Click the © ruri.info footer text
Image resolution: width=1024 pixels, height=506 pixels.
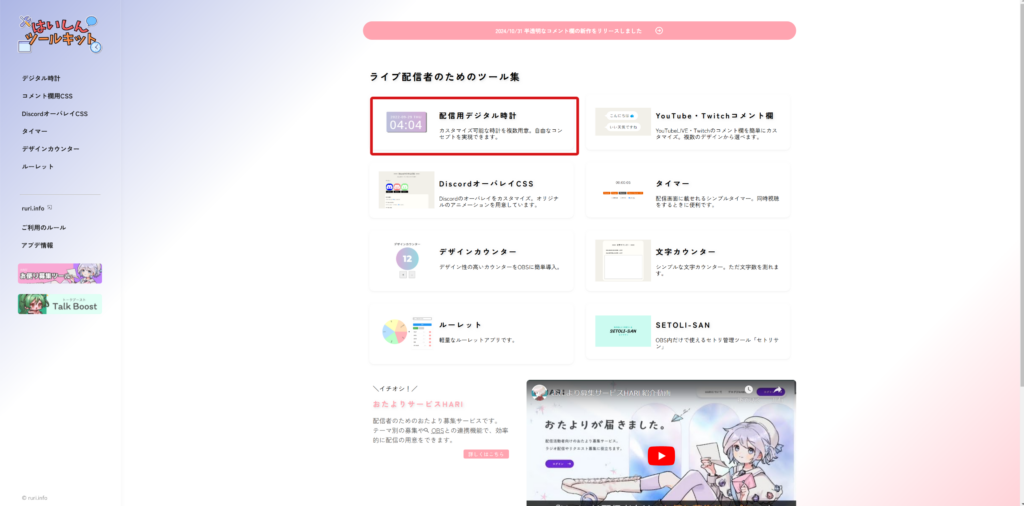point(35,498)
